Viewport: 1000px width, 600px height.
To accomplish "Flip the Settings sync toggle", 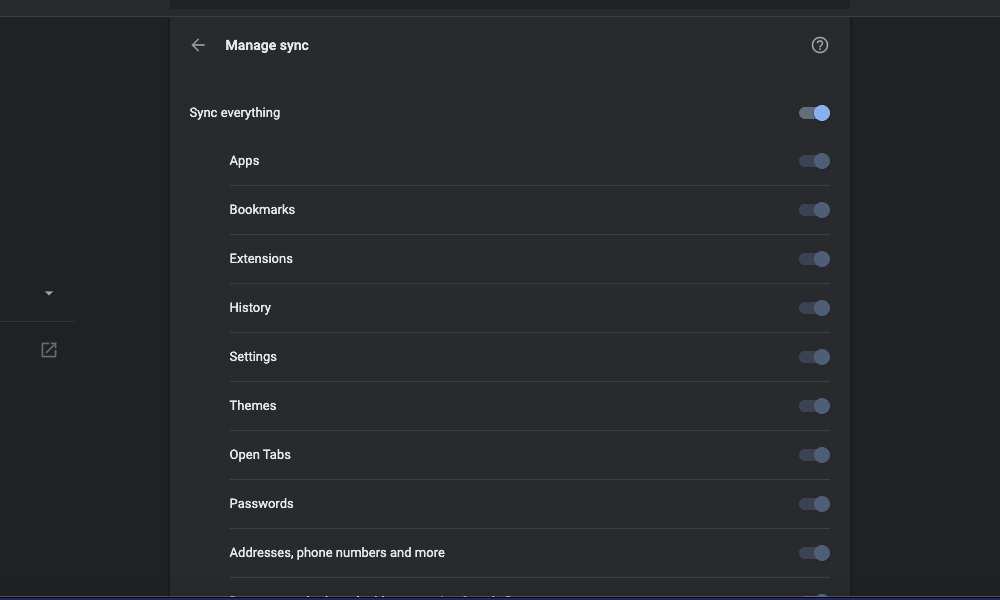I will 814,357.
